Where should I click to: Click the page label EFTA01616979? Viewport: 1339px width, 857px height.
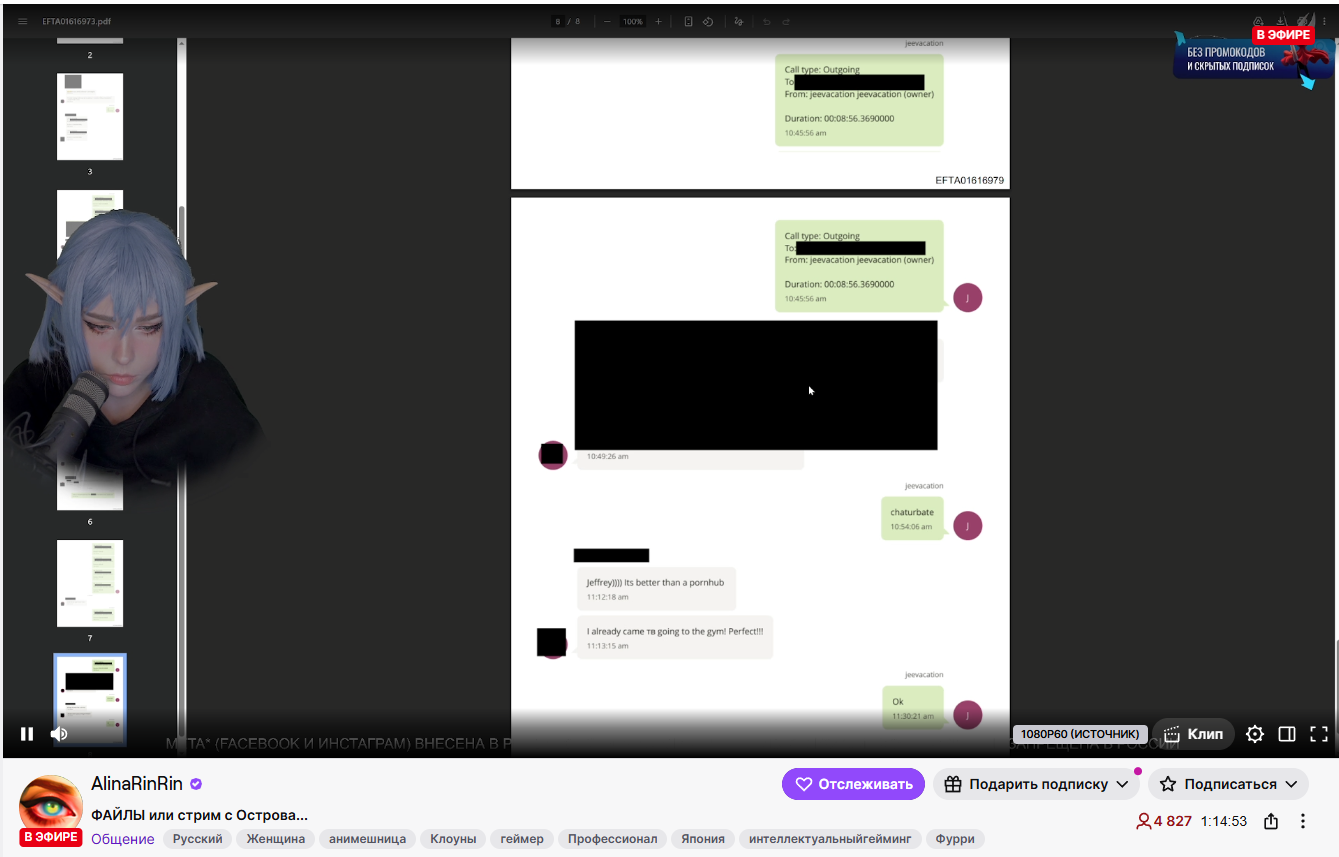click(x=969, y=181)
